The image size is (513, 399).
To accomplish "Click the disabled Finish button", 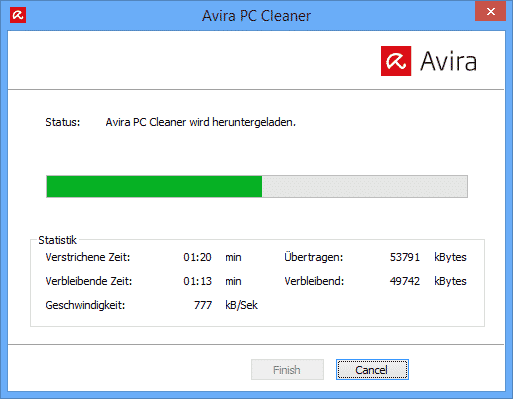I will pyautogui.click(x=287, y=369).
